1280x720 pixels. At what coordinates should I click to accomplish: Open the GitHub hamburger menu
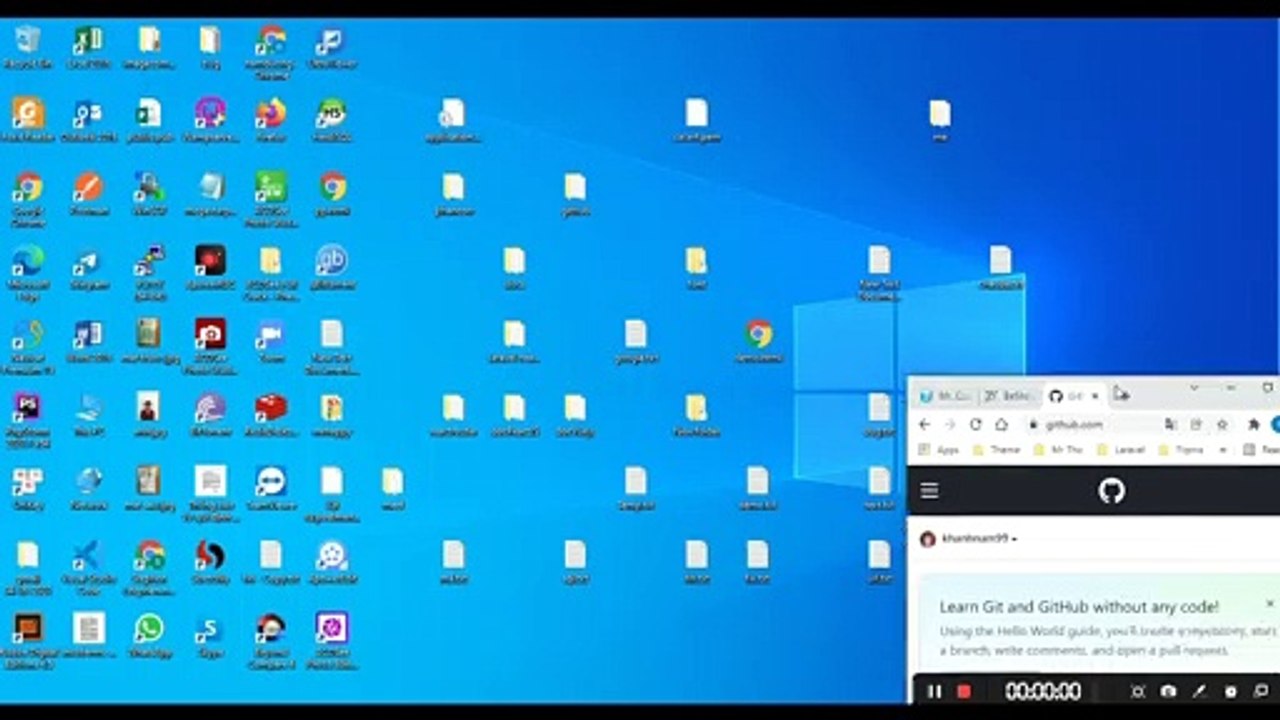[x=929, y=490]
